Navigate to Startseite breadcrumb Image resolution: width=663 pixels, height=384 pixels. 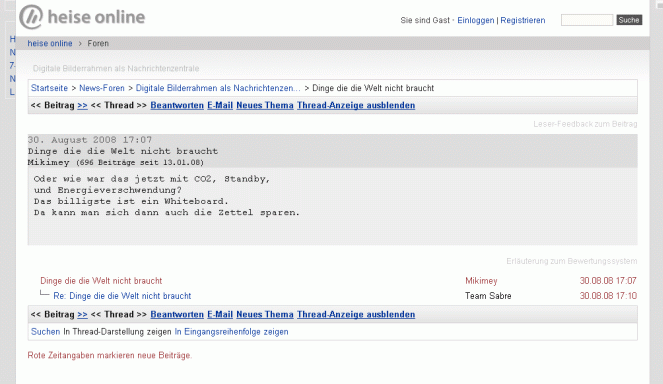(x=49, y=88)
